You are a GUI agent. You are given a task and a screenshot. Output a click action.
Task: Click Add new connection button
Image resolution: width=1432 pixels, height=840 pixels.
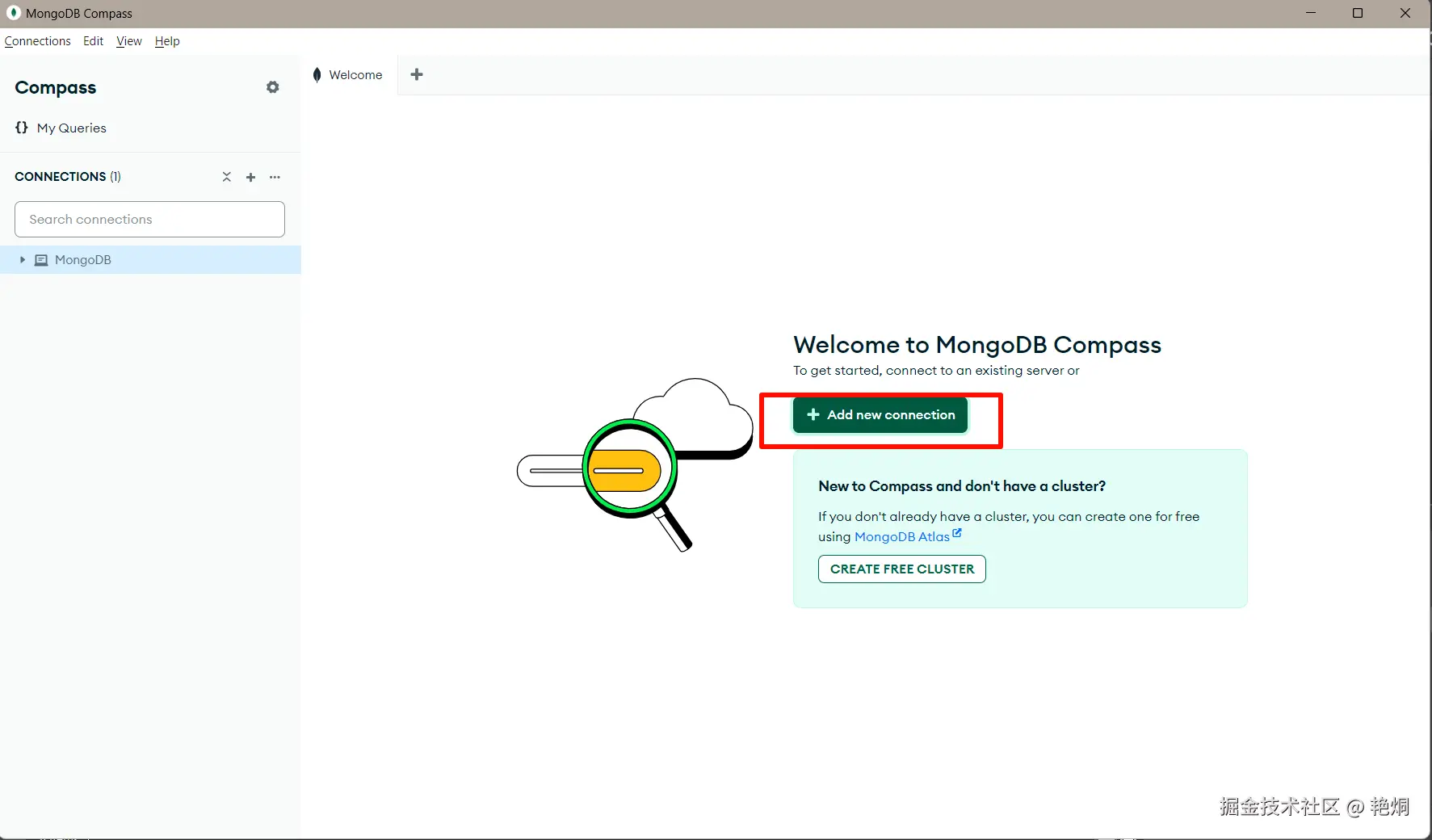coord(880,415)
